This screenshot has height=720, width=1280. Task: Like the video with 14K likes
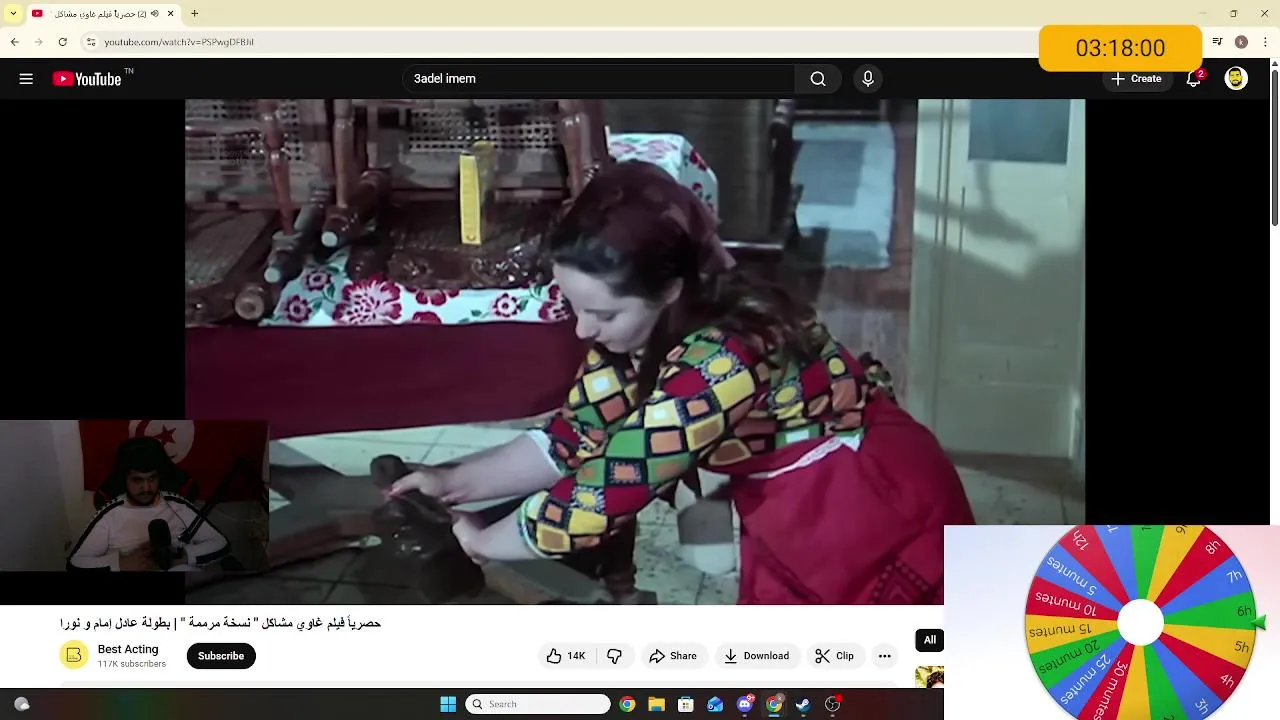pyautogui.click(x=566, y=656)
